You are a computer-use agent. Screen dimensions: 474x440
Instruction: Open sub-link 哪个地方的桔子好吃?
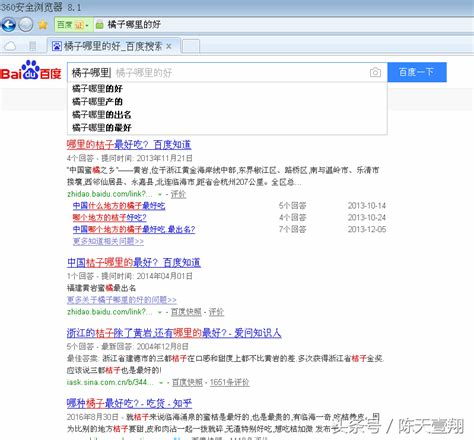[110, 218]
